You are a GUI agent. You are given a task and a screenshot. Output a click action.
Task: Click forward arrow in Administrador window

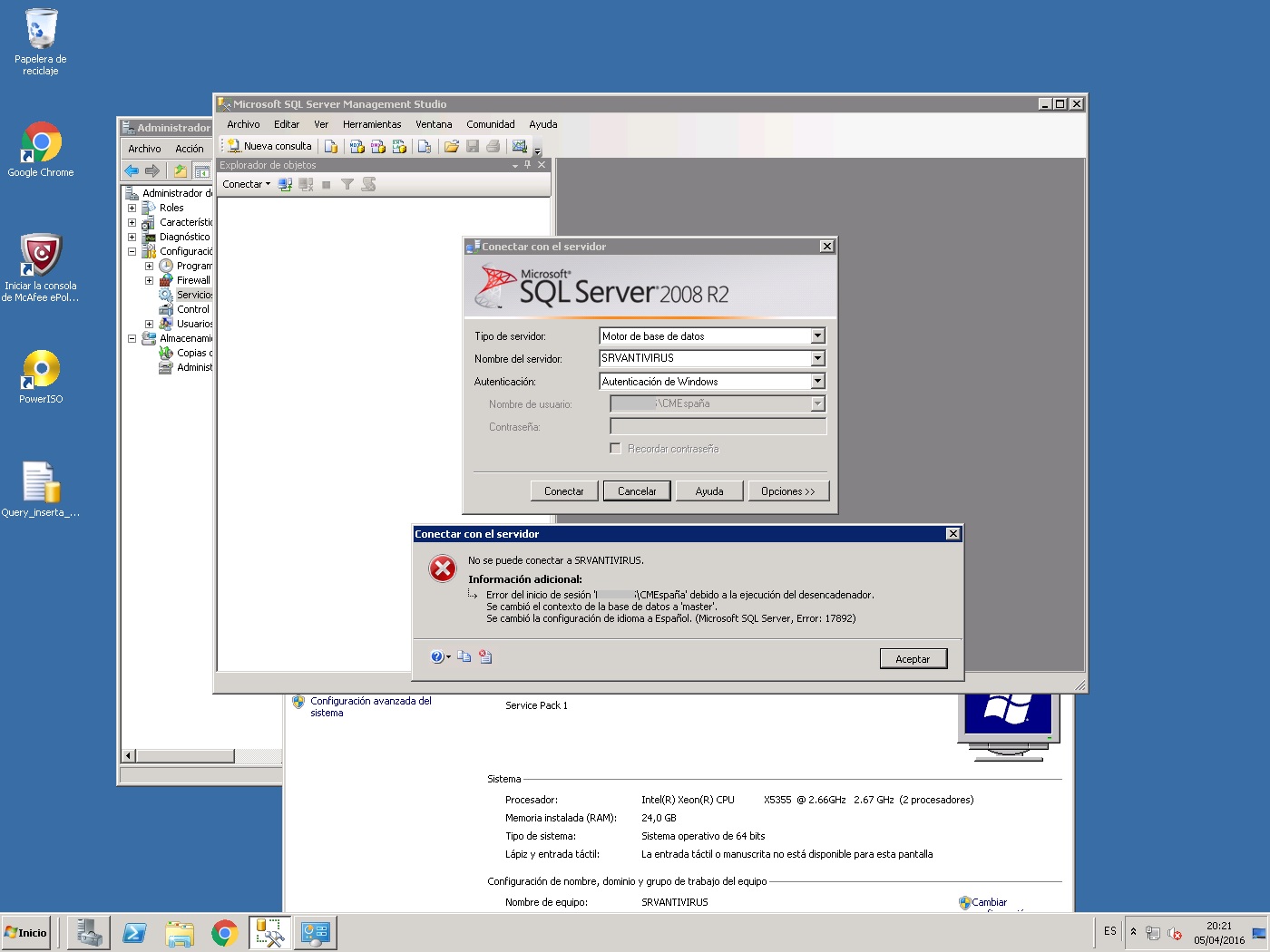tap(152, 170)
